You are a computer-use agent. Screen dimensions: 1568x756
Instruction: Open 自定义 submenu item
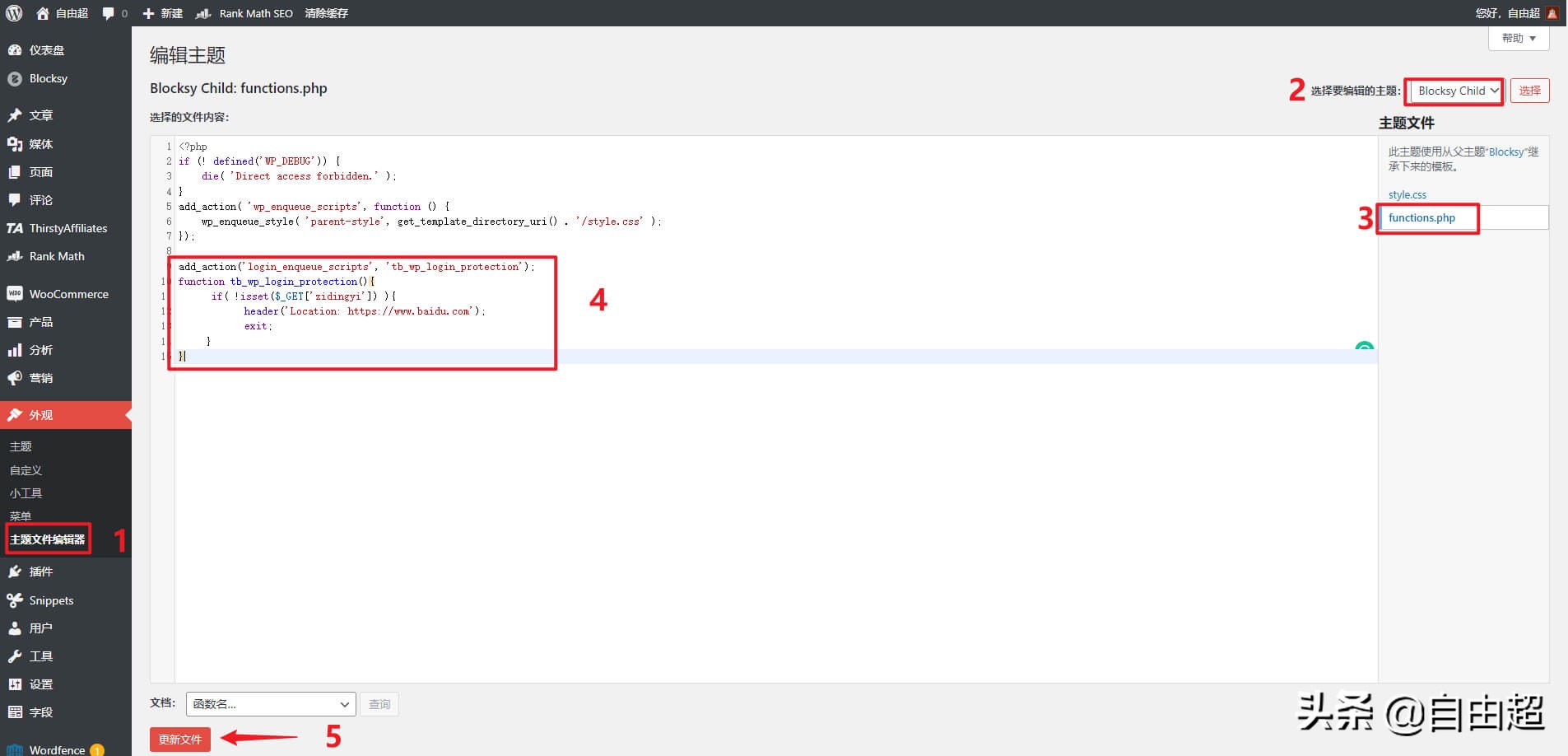click(26, 470)
